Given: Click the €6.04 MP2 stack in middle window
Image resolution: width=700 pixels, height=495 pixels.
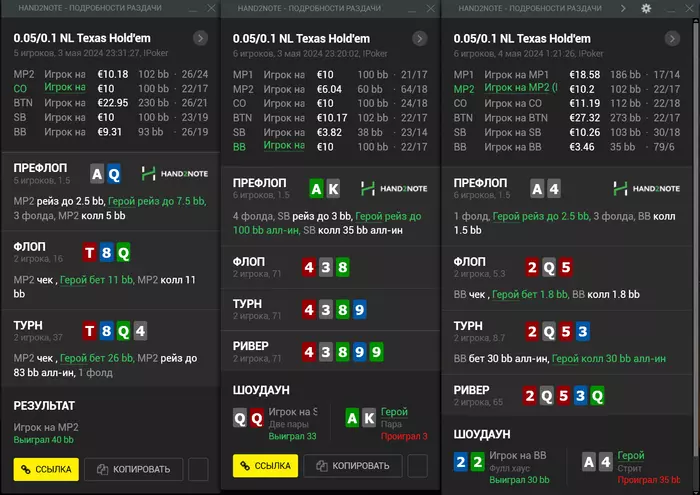Looking at the screenshot, I should (329, 89).
